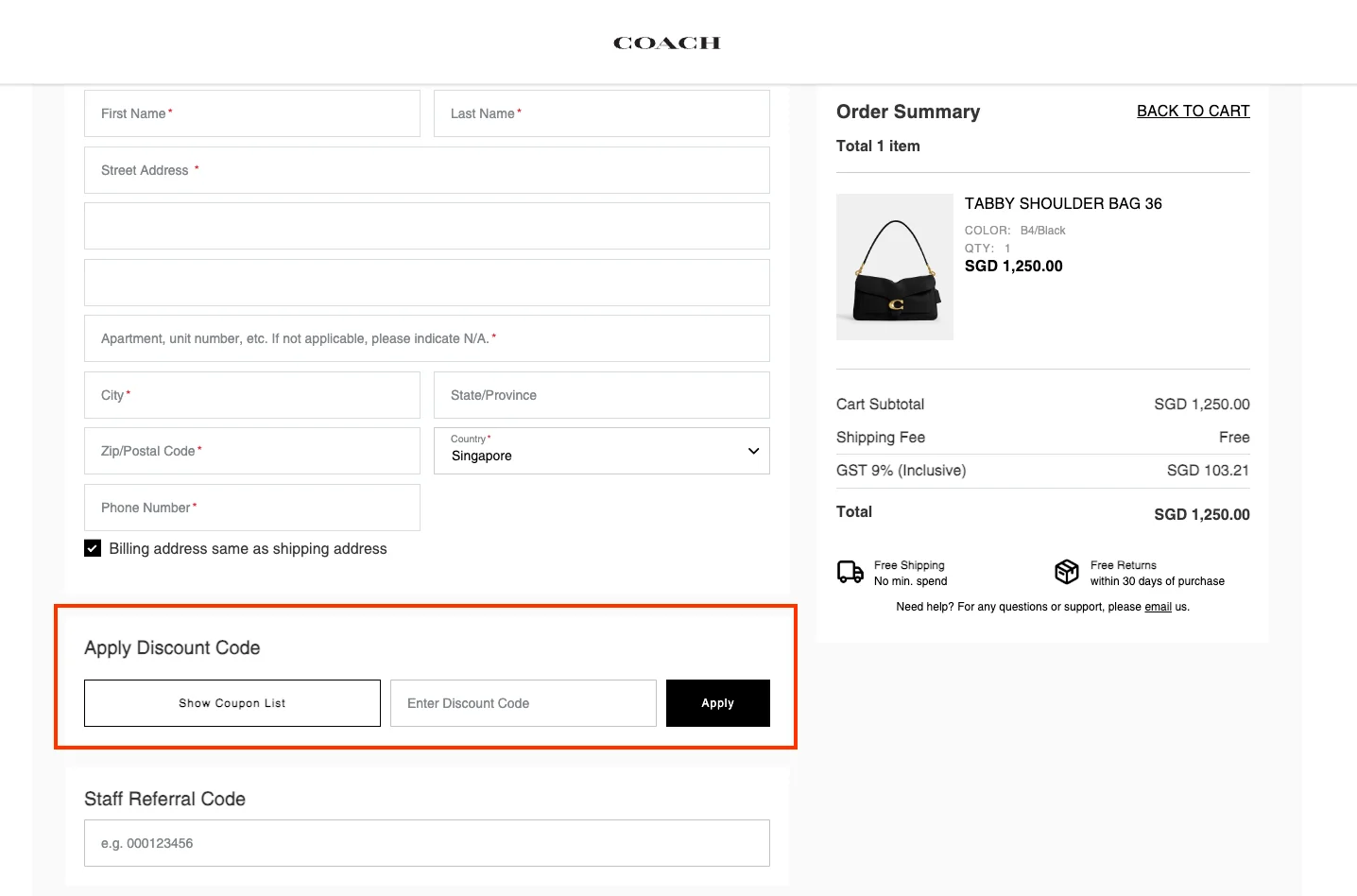
Task: Click the Coach logo
Action: click(x=666, y=43)
